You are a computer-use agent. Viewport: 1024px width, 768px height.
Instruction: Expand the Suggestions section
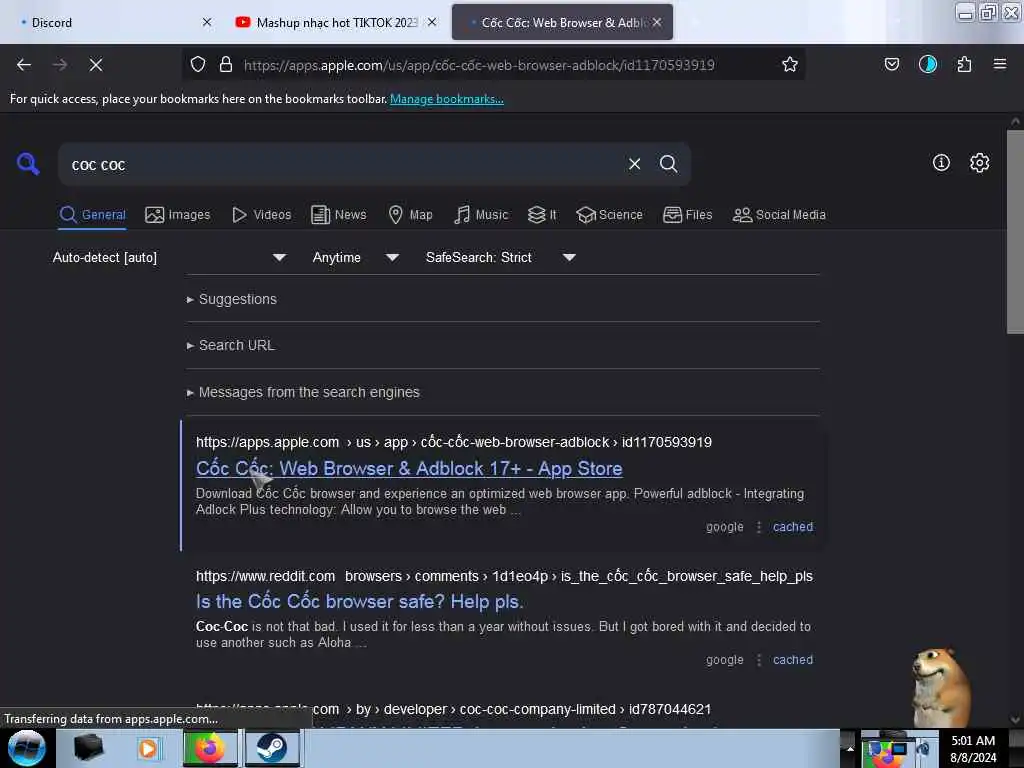[x=232, y=299]
